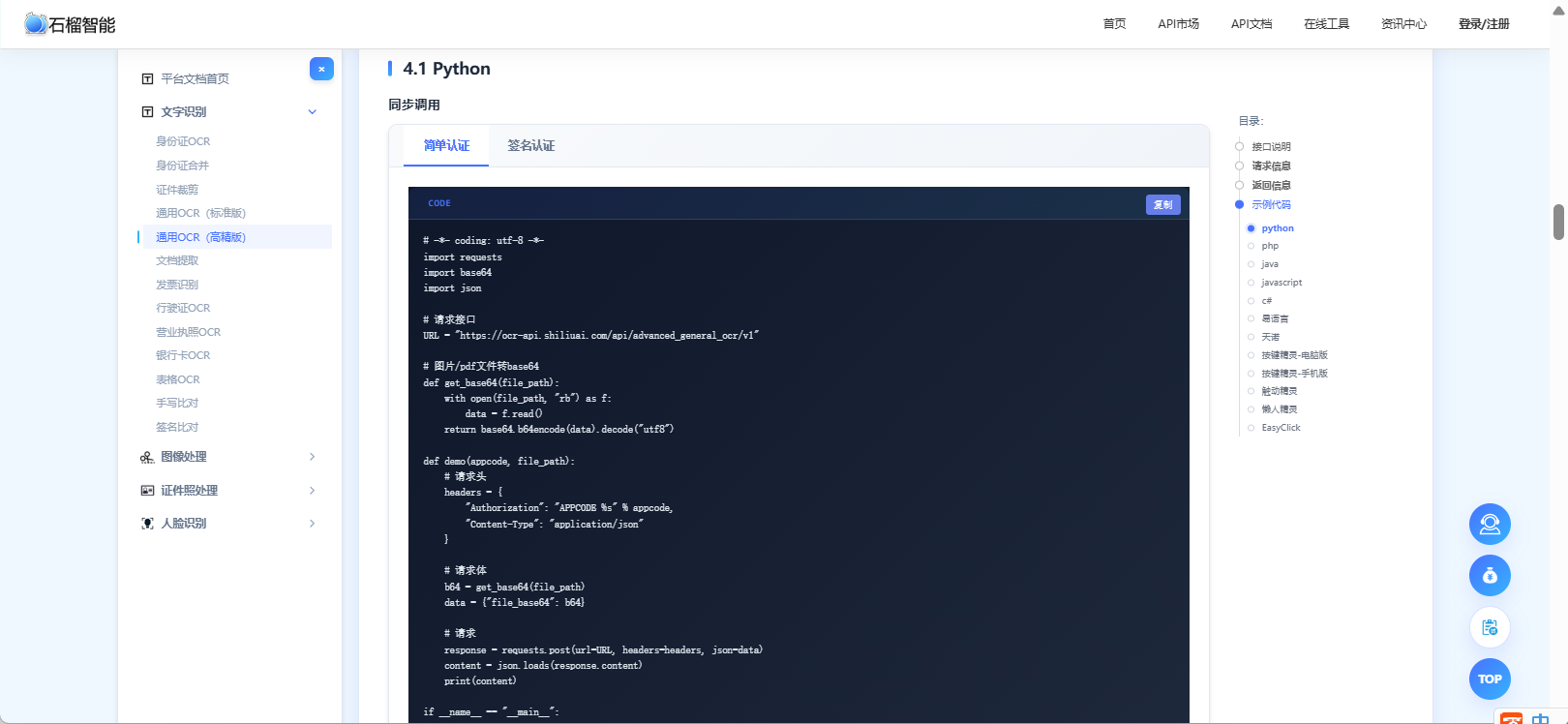Viewport: 1568px width, 724px height.
Task: Select 懒人精灵 in the code examples list
Action: [x=1279, y=409]
